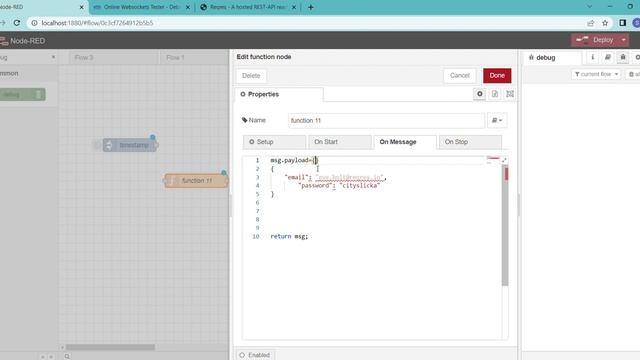Image resolution: width=640 pixels, height=360 pixels.
Task: Toggle the Enabled state of the node
Action: pos(255,355)
